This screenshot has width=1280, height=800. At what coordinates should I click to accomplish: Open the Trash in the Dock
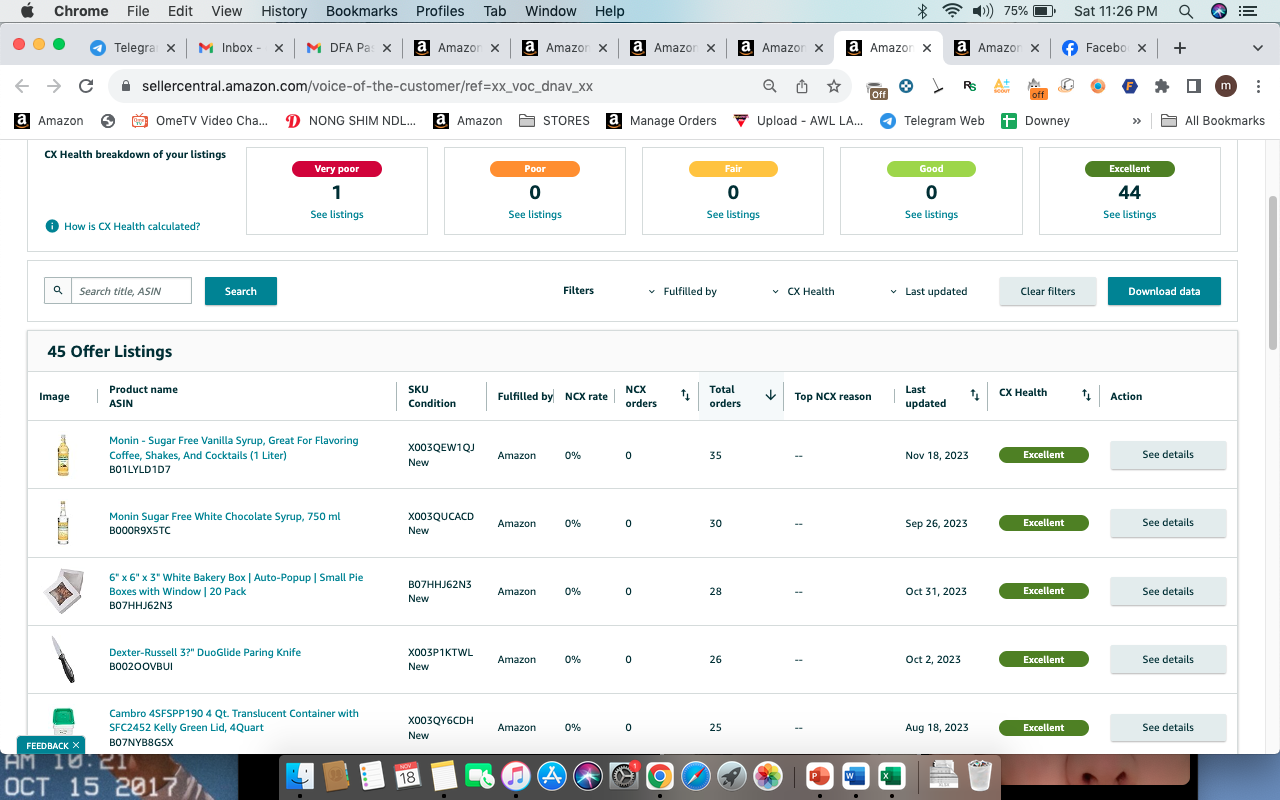point(980,775)
